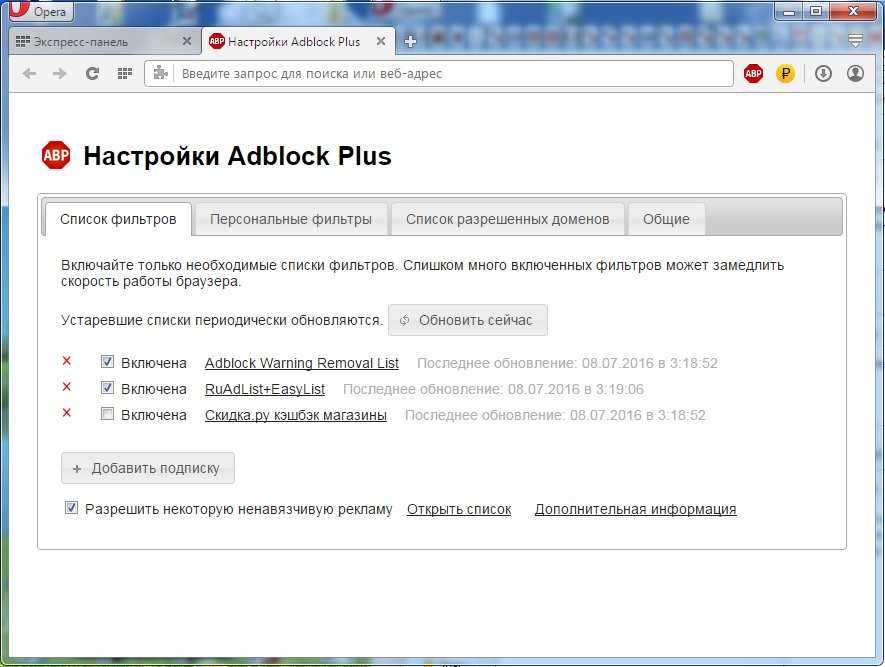Disable RuAdList+EasyList checkbox
Screen dimensions: 885x667
coord(107,388)
